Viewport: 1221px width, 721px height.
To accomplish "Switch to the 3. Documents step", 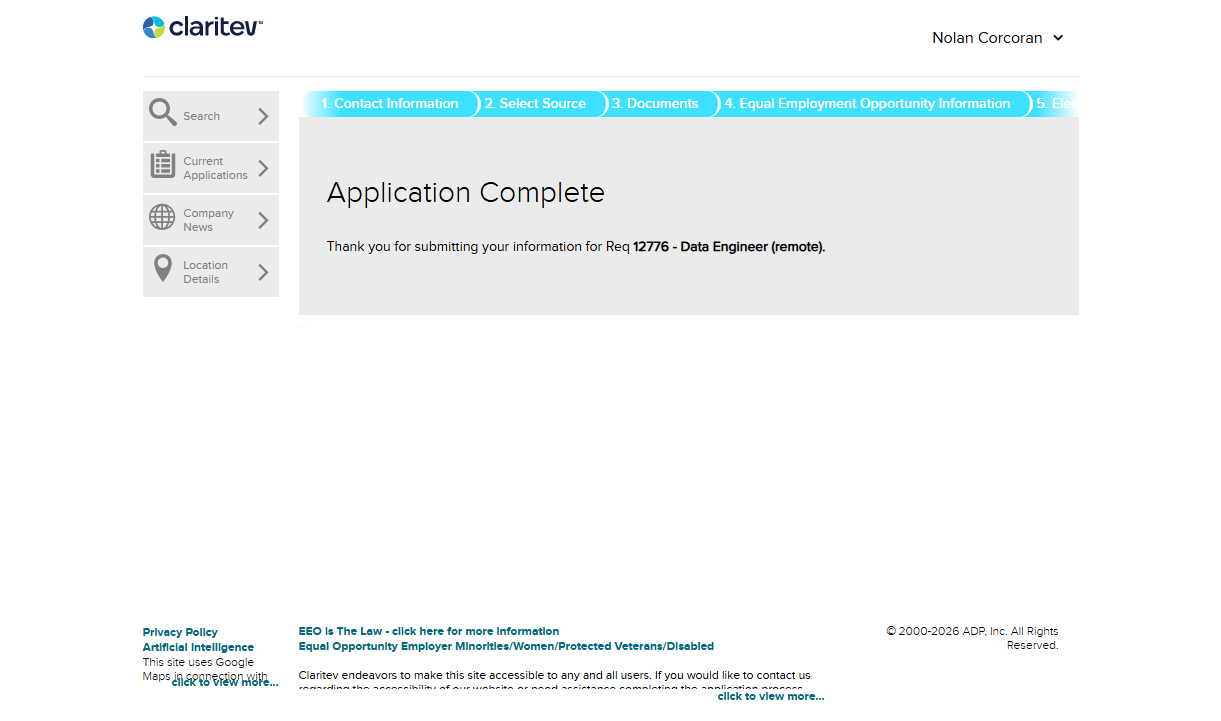I will pos(655,104).
